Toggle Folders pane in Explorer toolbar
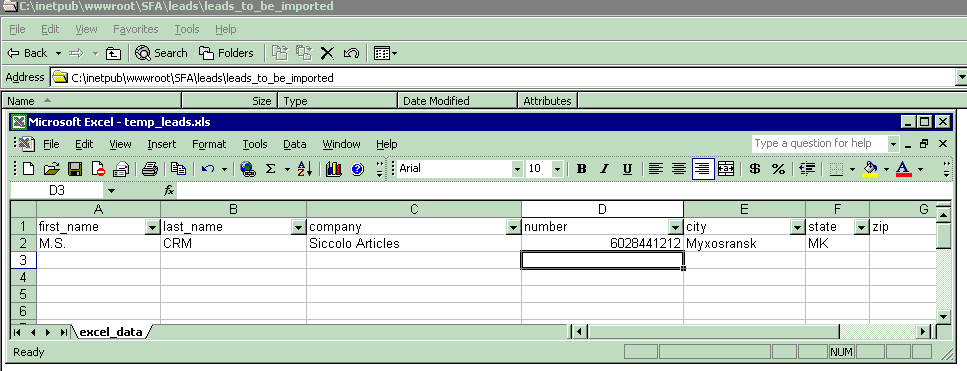Image resolution: width=967 pixels, height=371 pixels. [226, 53]
